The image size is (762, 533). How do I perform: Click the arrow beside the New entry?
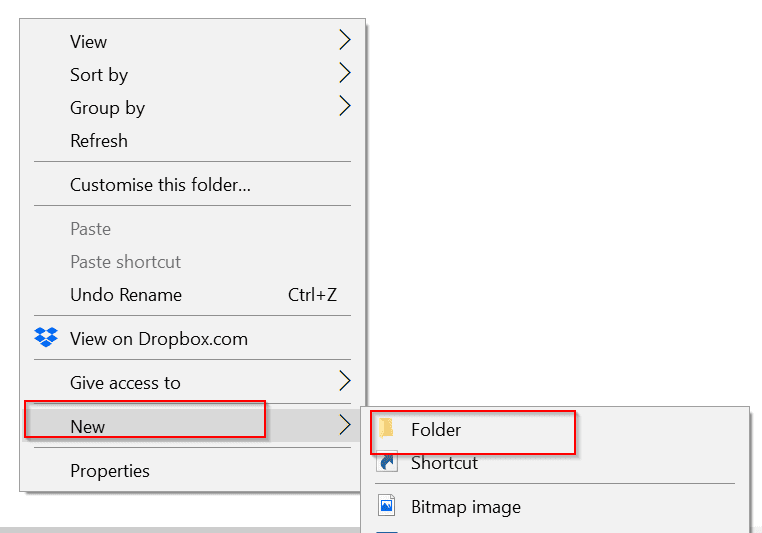pos(344,426)
